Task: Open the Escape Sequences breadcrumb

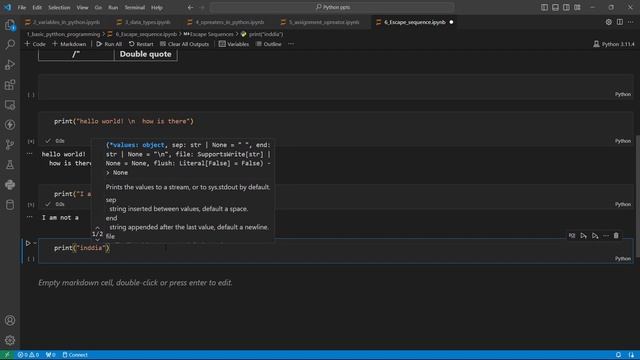Action: (209, 34)
